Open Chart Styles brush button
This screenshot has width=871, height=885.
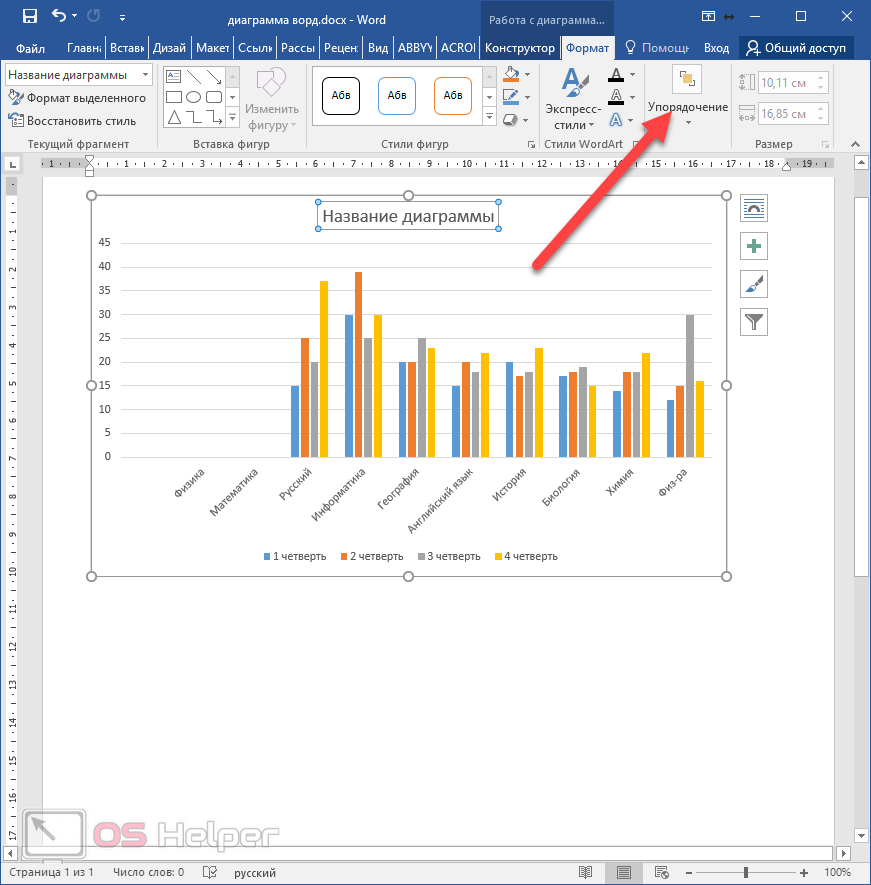pos(754,284)
